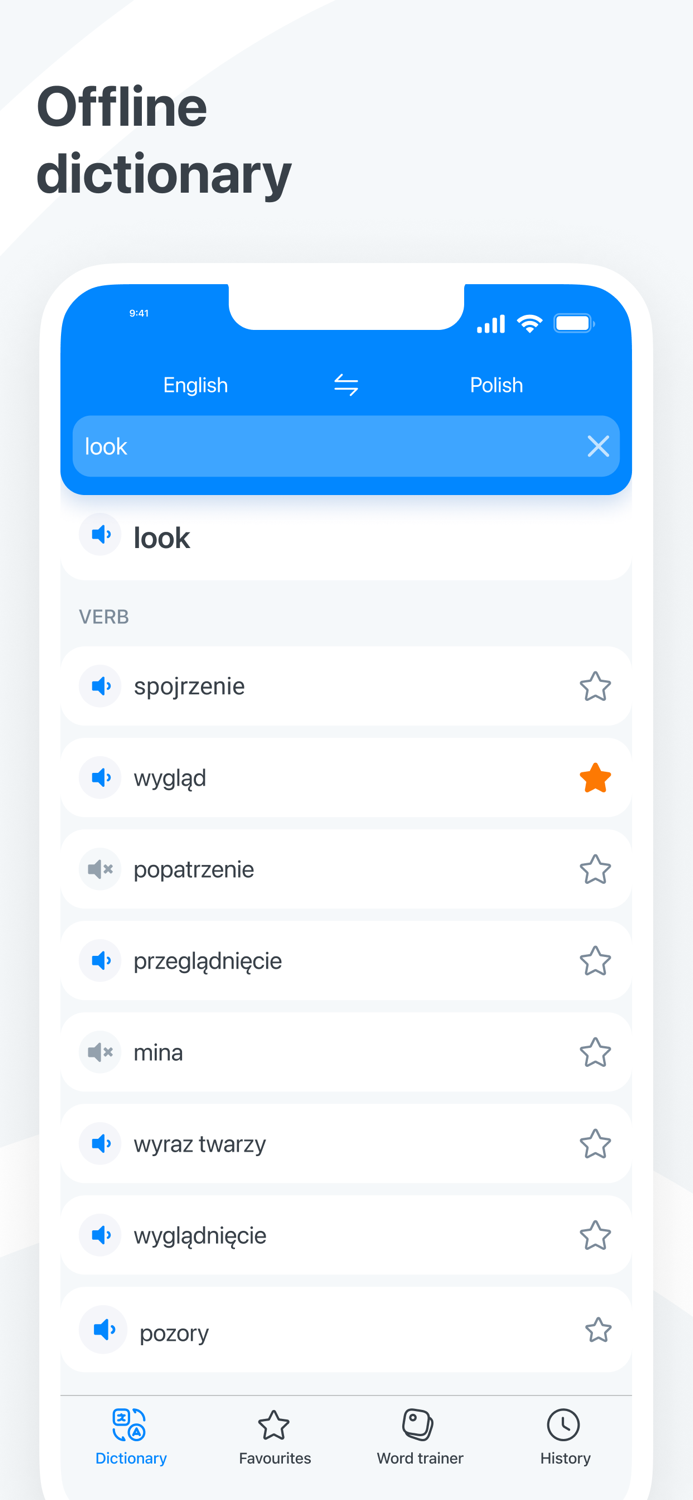Swap translation direction between English and Polish

346,385
